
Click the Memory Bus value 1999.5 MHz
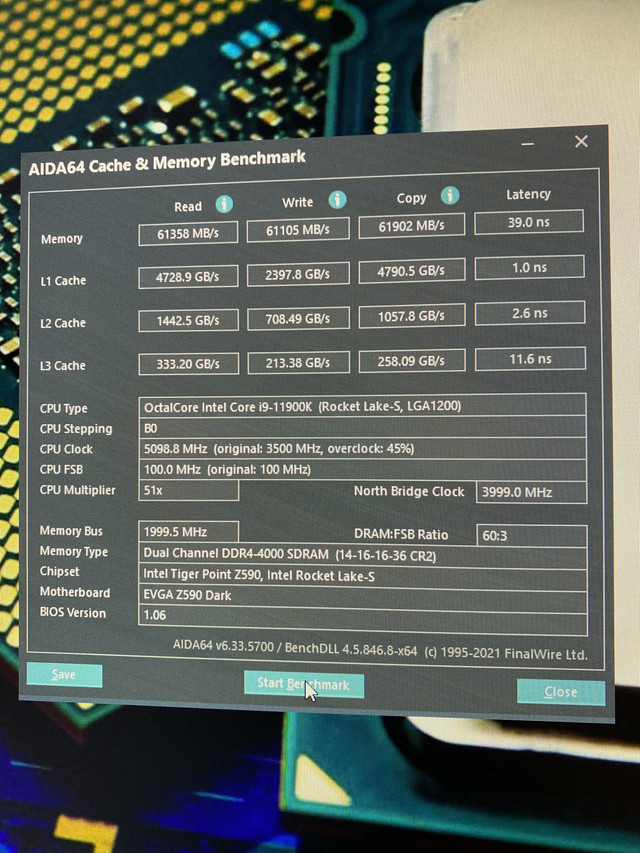click(x=188, y=531)
